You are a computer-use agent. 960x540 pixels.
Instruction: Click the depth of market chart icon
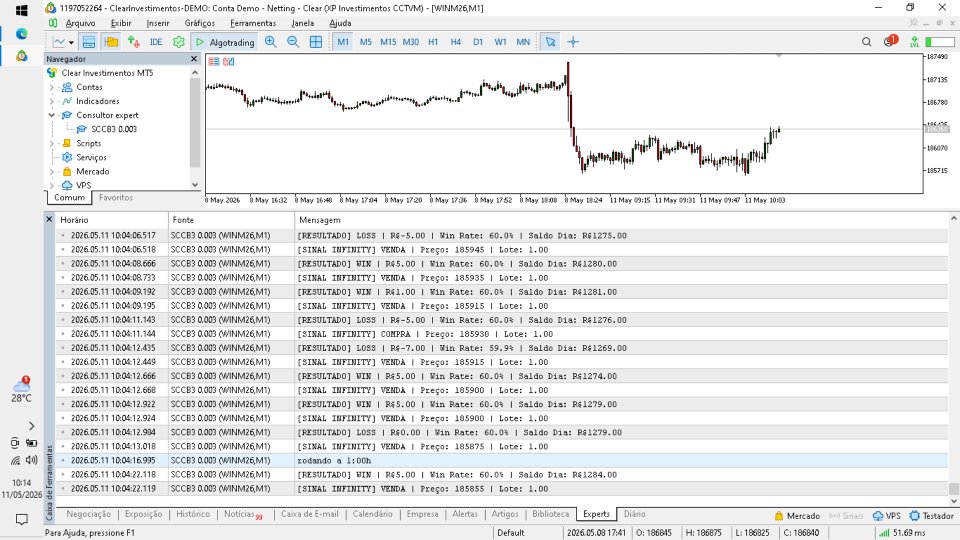(228, 61)
